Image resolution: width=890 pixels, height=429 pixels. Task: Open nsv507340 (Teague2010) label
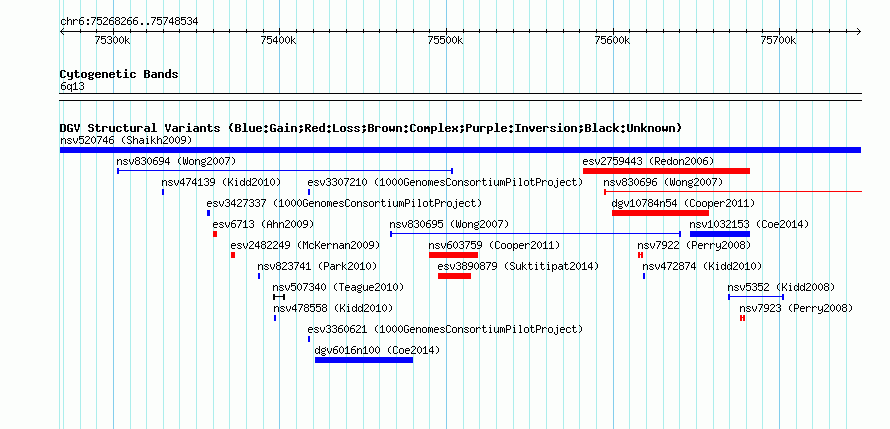338,287
